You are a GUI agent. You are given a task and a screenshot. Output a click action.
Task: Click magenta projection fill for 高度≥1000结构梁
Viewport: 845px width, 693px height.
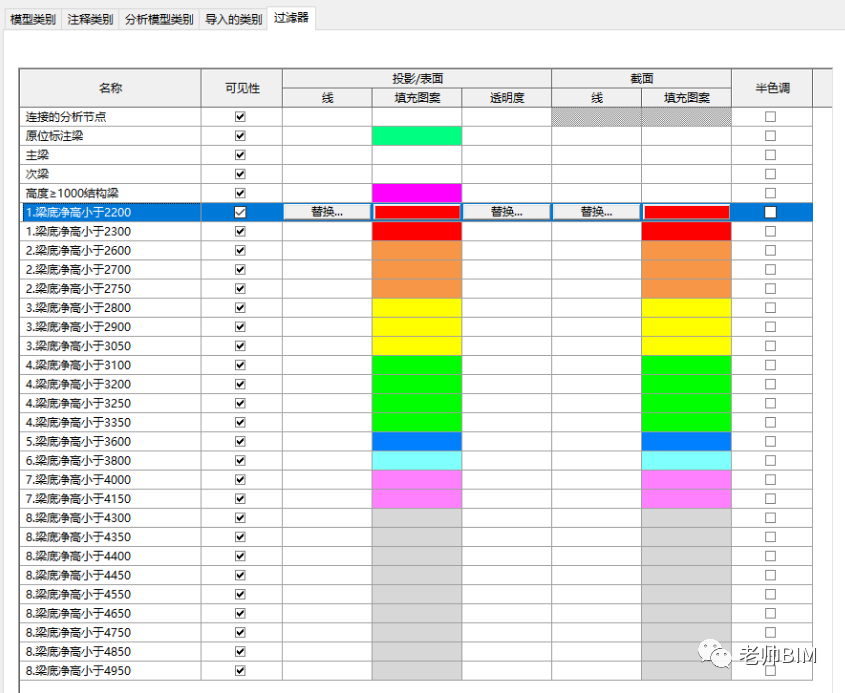point(417,193)
